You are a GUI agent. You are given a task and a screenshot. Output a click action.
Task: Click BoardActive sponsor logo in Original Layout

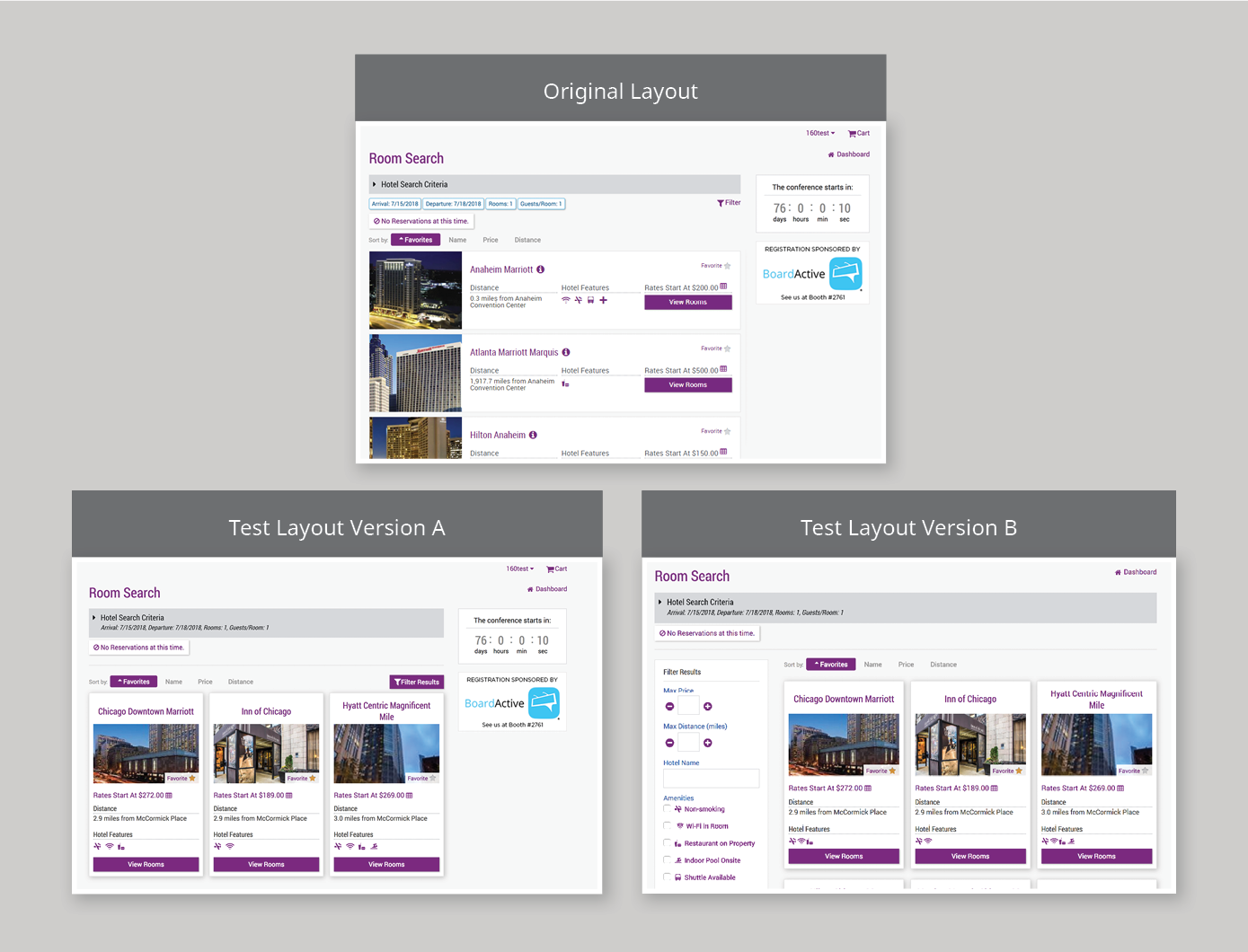click(812, 274)
